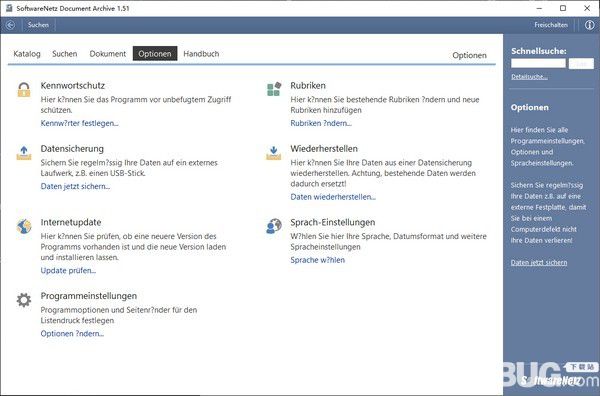This screenshot has width=600, height=396.
Task: Click the Rubriken squares icon
Action: 274,89
